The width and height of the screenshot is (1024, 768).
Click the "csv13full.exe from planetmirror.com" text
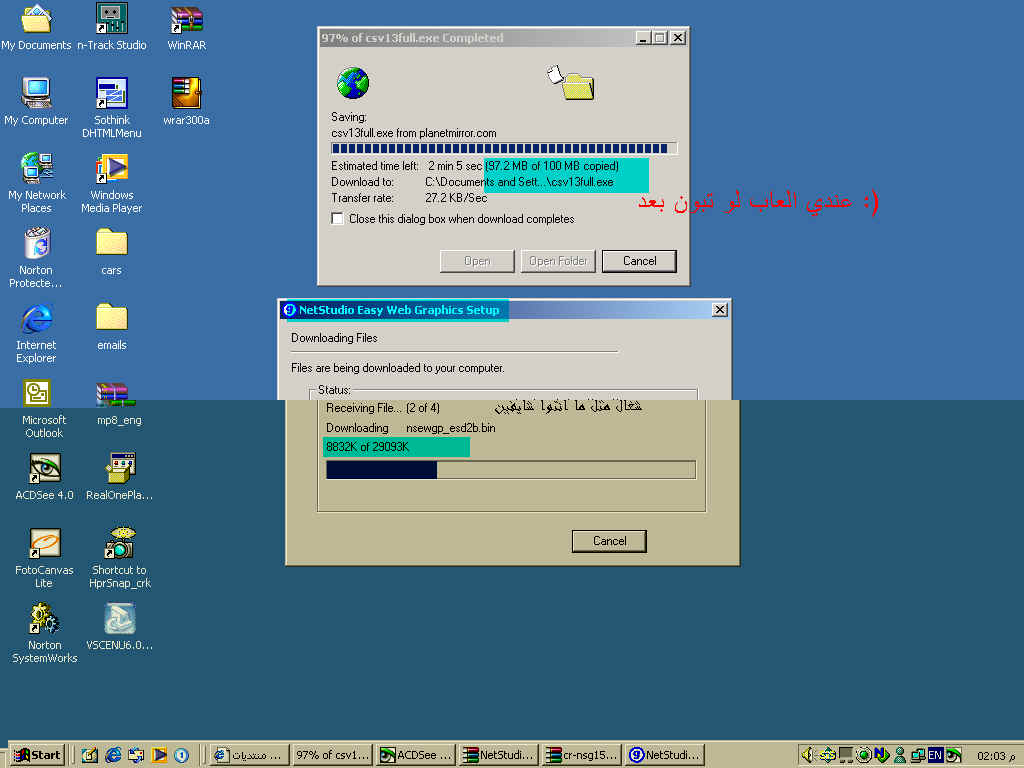pyautogui.click(x=413, y=133)
